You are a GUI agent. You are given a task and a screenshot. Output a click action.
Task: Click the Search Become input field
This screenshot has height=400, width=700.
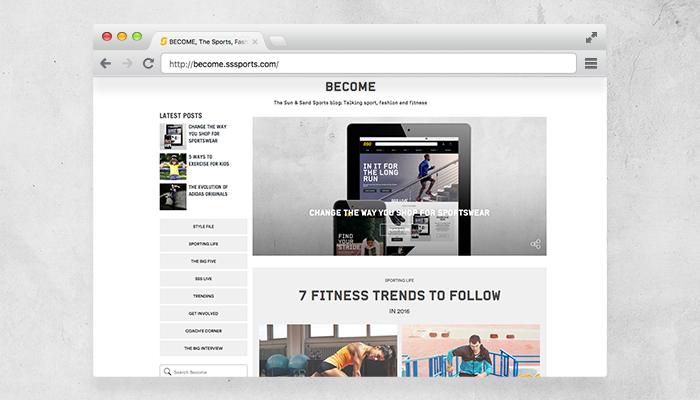coord(204,371)
